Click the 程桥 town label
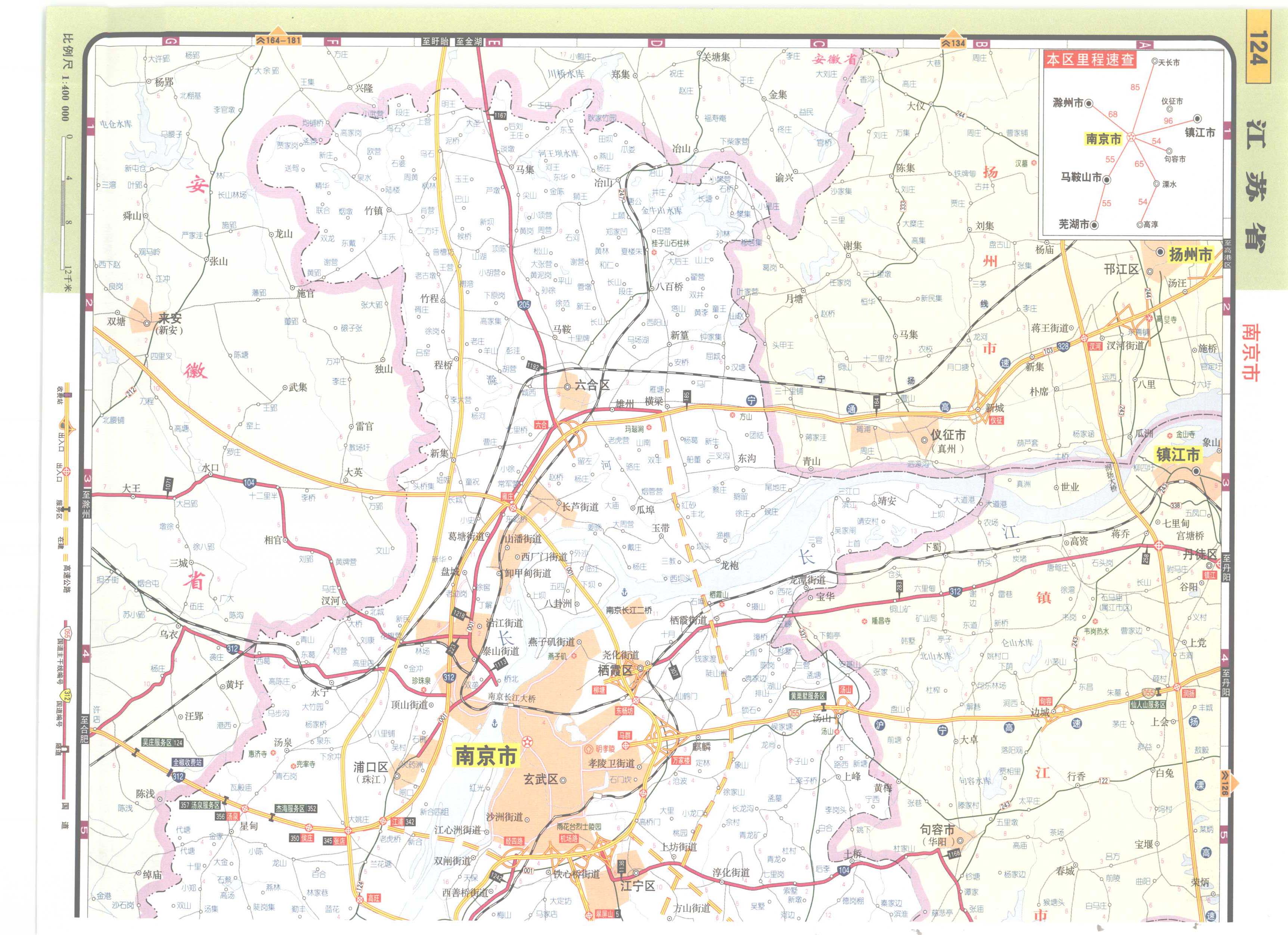This screenshot has width=1288, height=935. [x=443, y=365]
